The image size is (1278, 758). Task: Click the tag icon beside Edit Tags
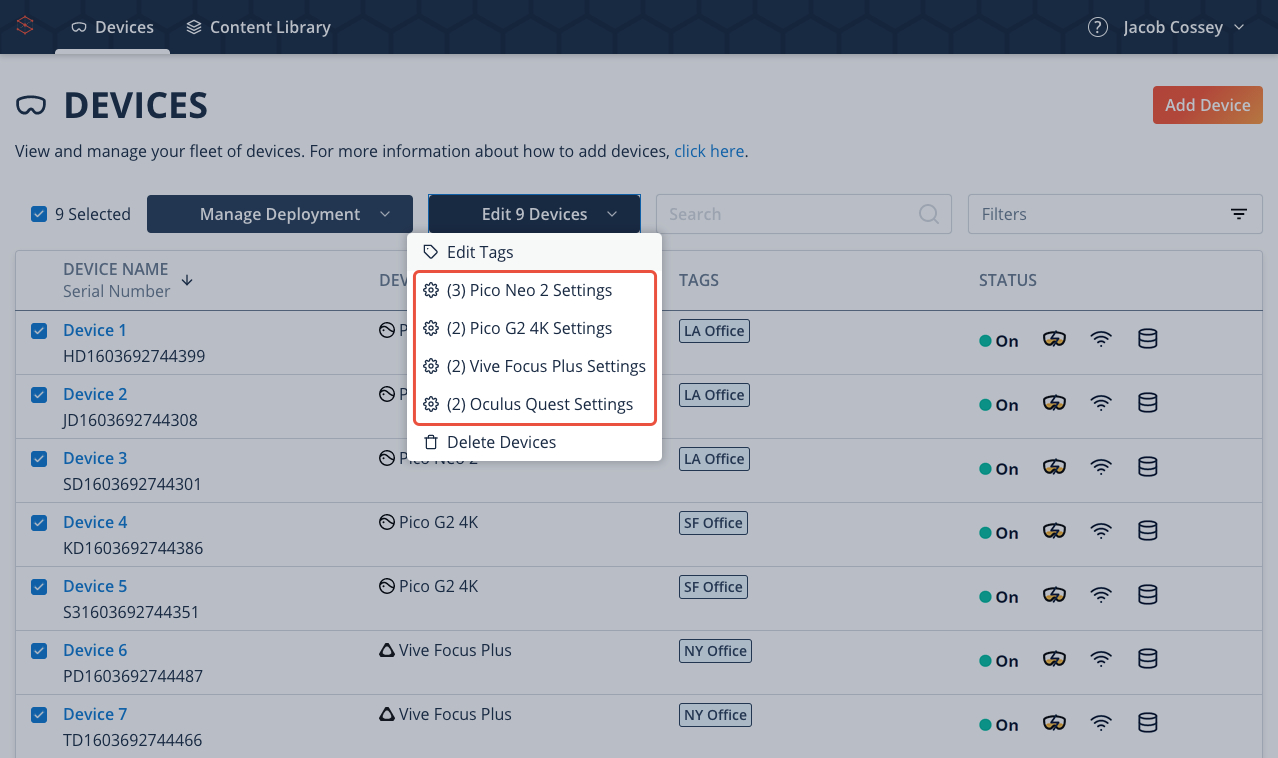pos(431,252)
